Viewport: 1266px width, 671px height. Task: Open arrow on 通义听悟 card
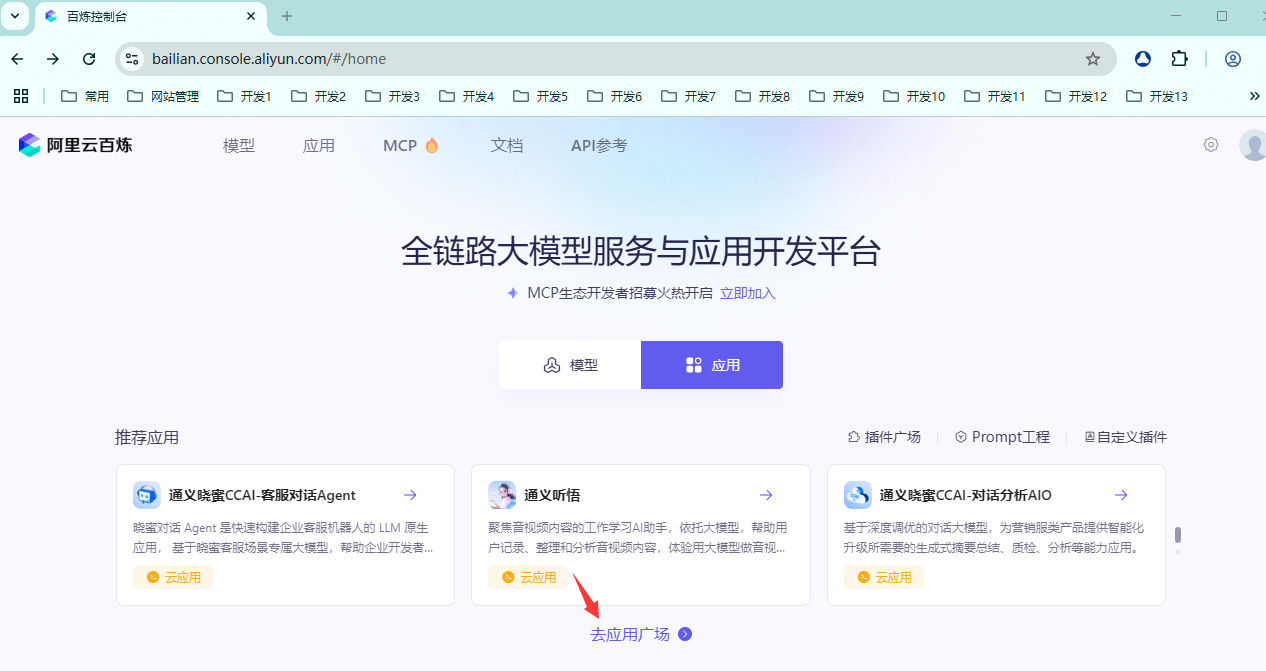pos(766,495)
